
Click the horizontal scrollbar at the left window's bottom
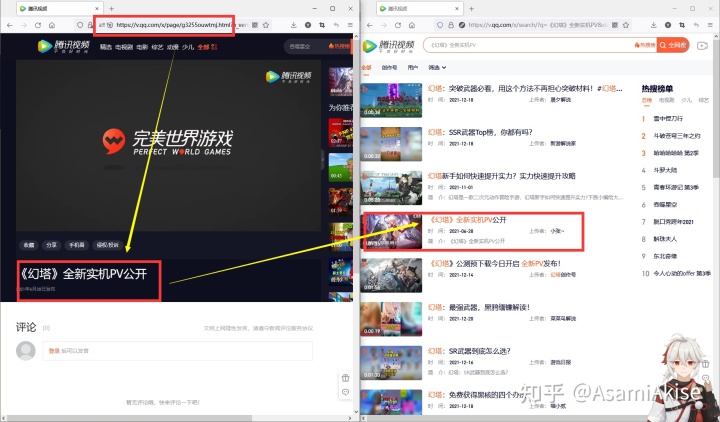click(129, 418)
